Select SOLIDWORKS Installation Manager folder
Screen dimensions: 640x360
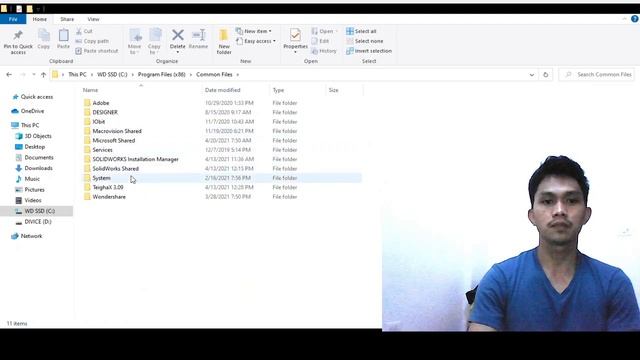click(x=135, y=159)
